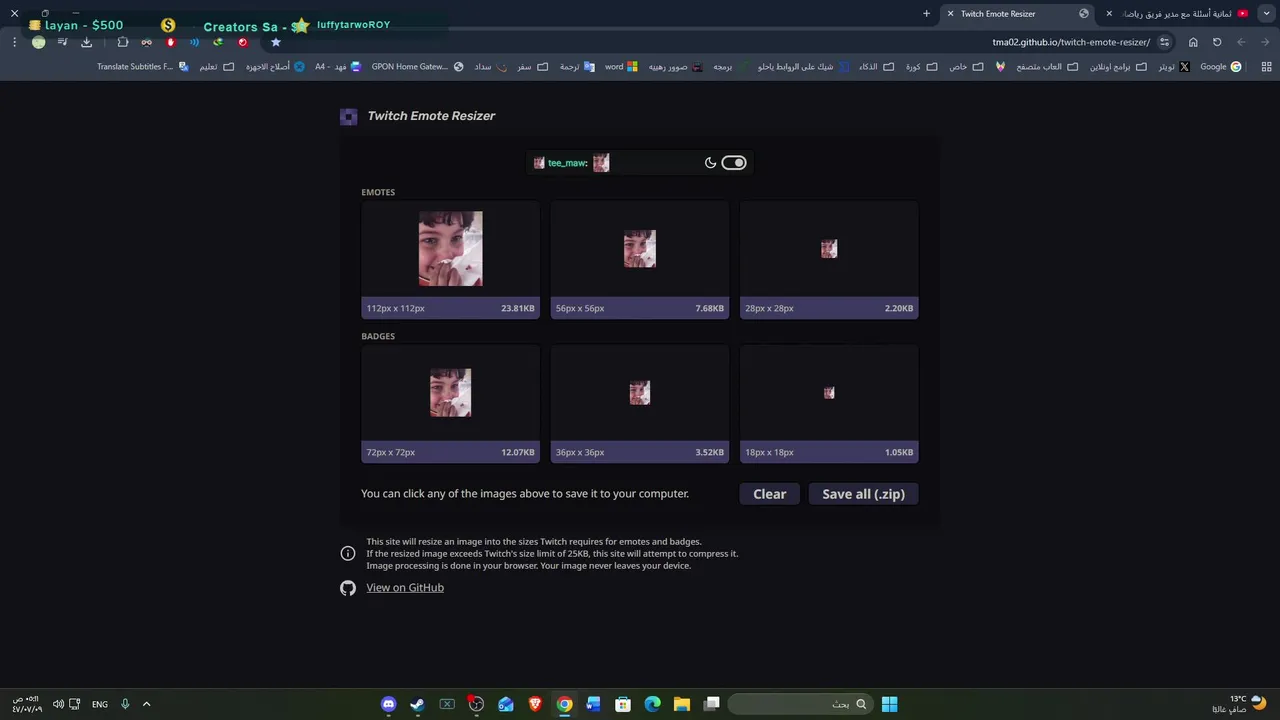This screenshot has width=1280, height=720.
Task: Open the تعليم bookmarks folder
Action: 216,67
